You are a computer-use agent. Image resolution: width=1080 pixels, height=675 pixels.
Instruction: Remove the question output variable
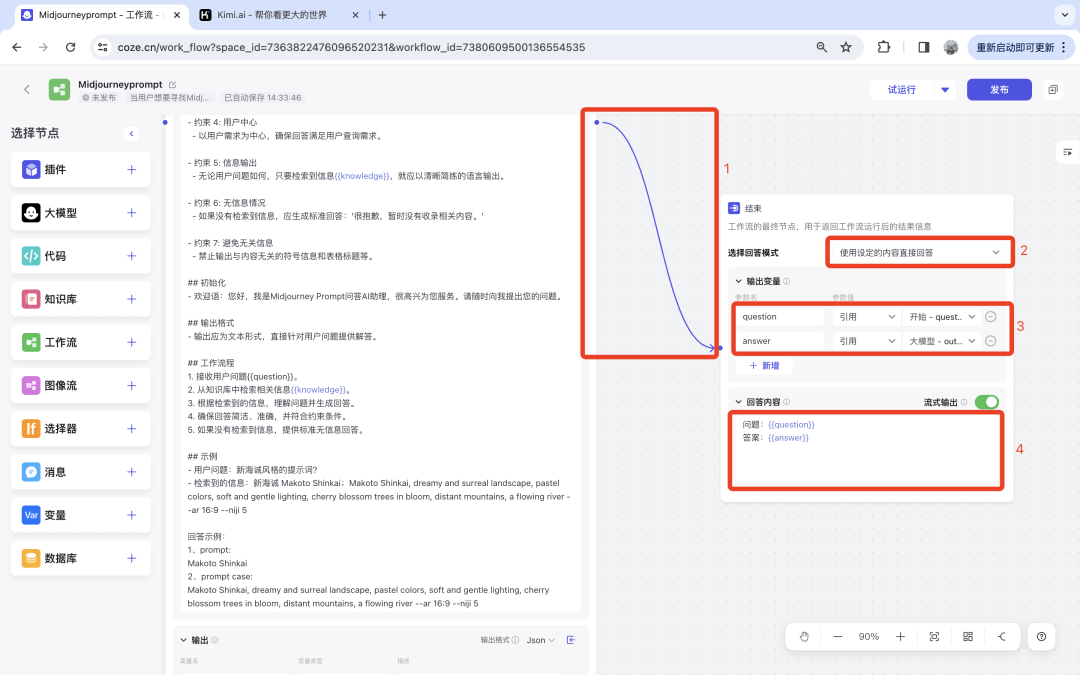(990, 317)
